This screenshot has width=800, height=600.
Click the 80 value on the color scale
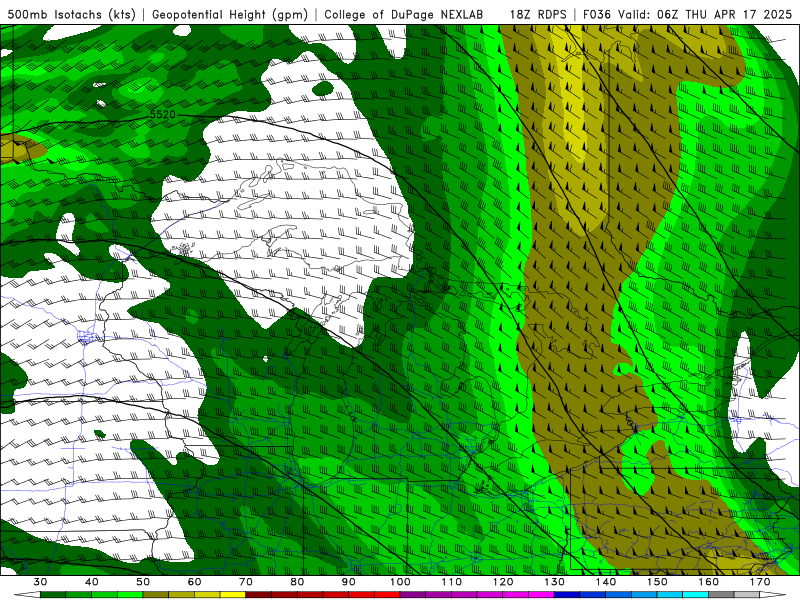[297, 582]
